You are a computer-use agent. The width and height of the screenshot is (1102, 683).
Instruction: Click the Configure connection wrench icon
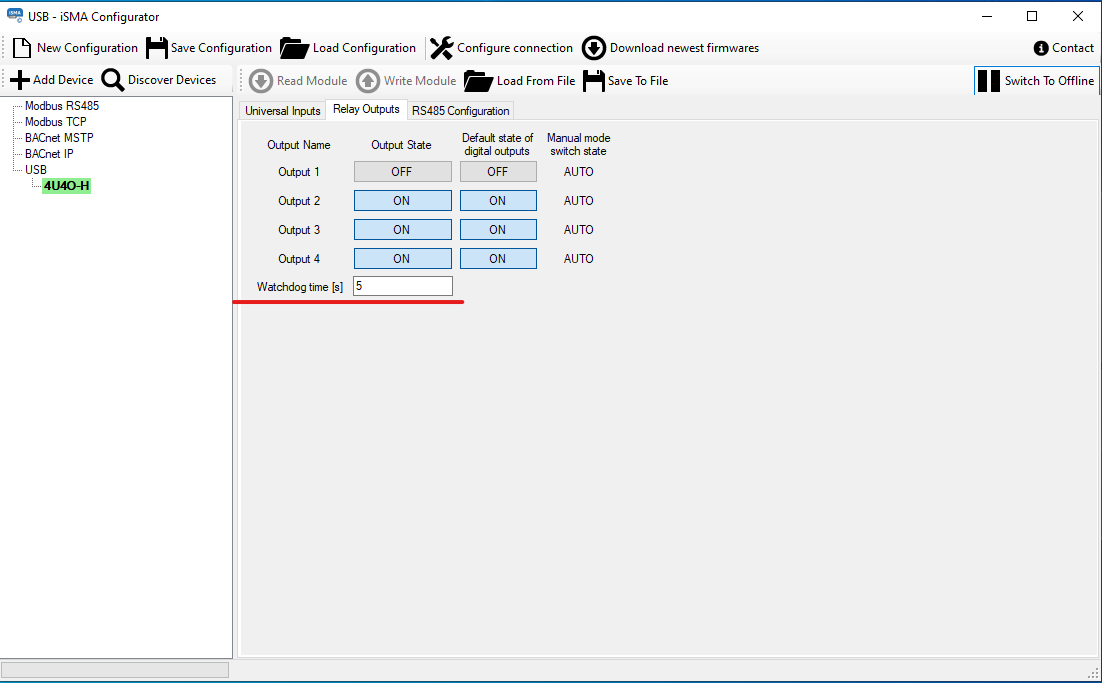point(441,48)
